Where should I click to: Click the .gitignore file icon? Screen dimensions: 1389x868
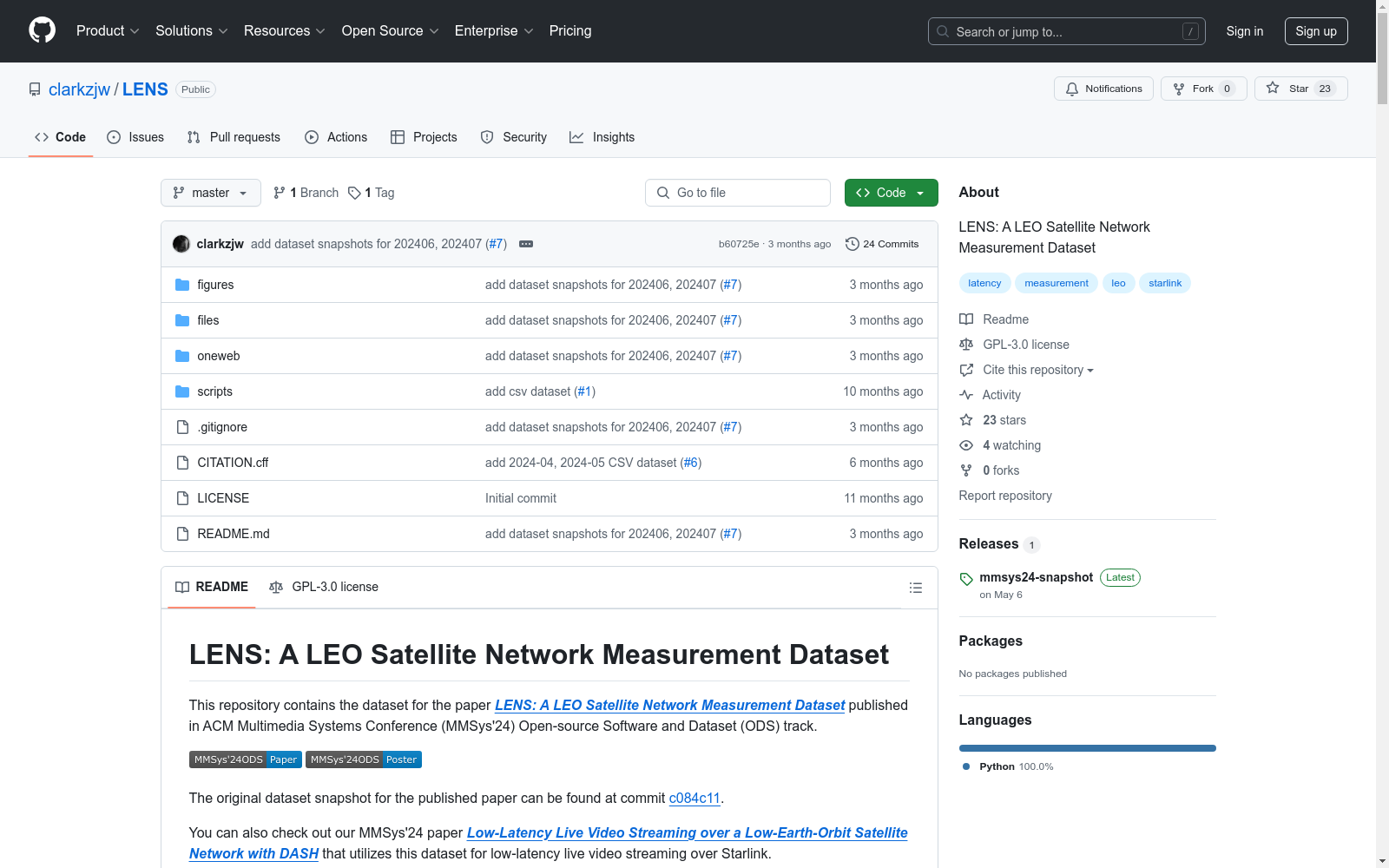(x=182, y=427)
